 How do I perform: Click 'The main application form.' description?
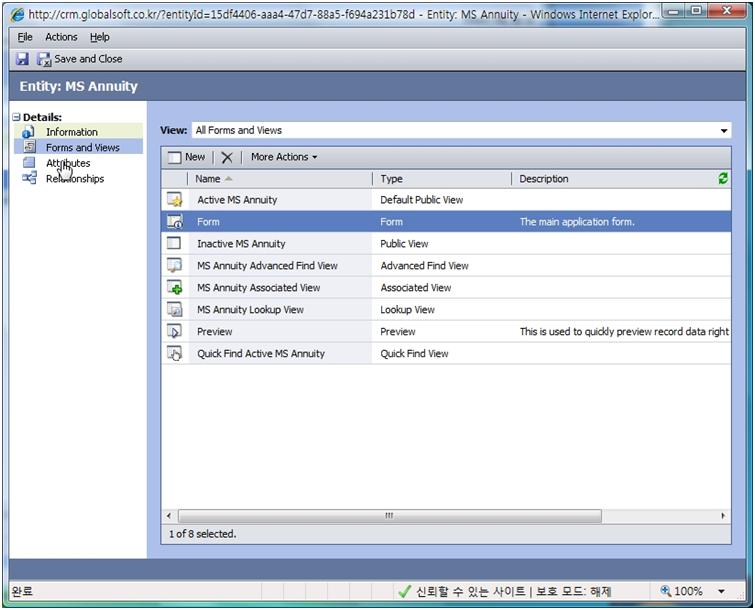(577, 222)
